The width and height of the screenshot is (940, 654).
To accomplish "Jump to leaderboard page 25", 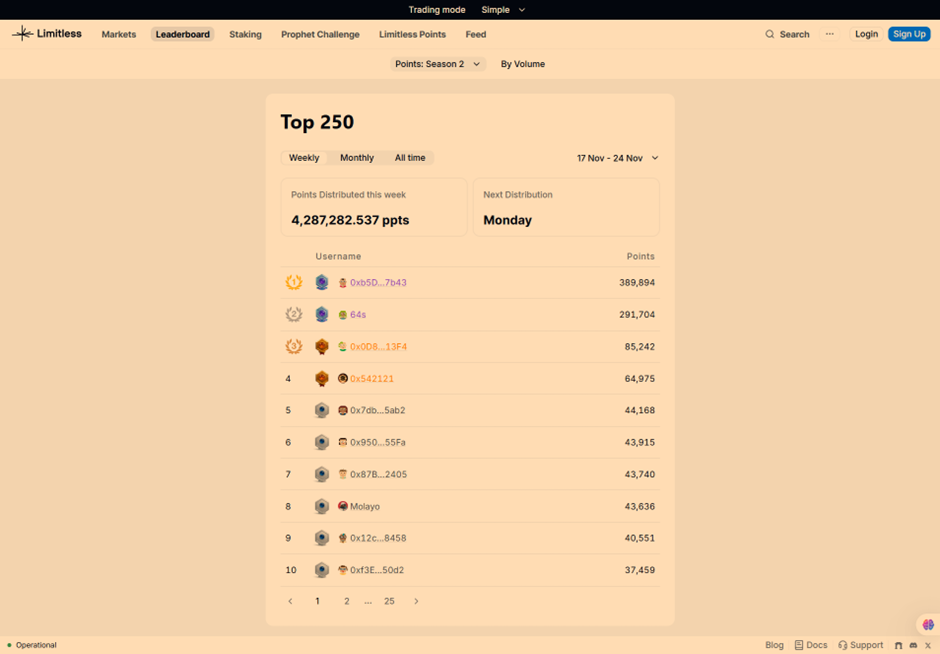I will [390, 601].
